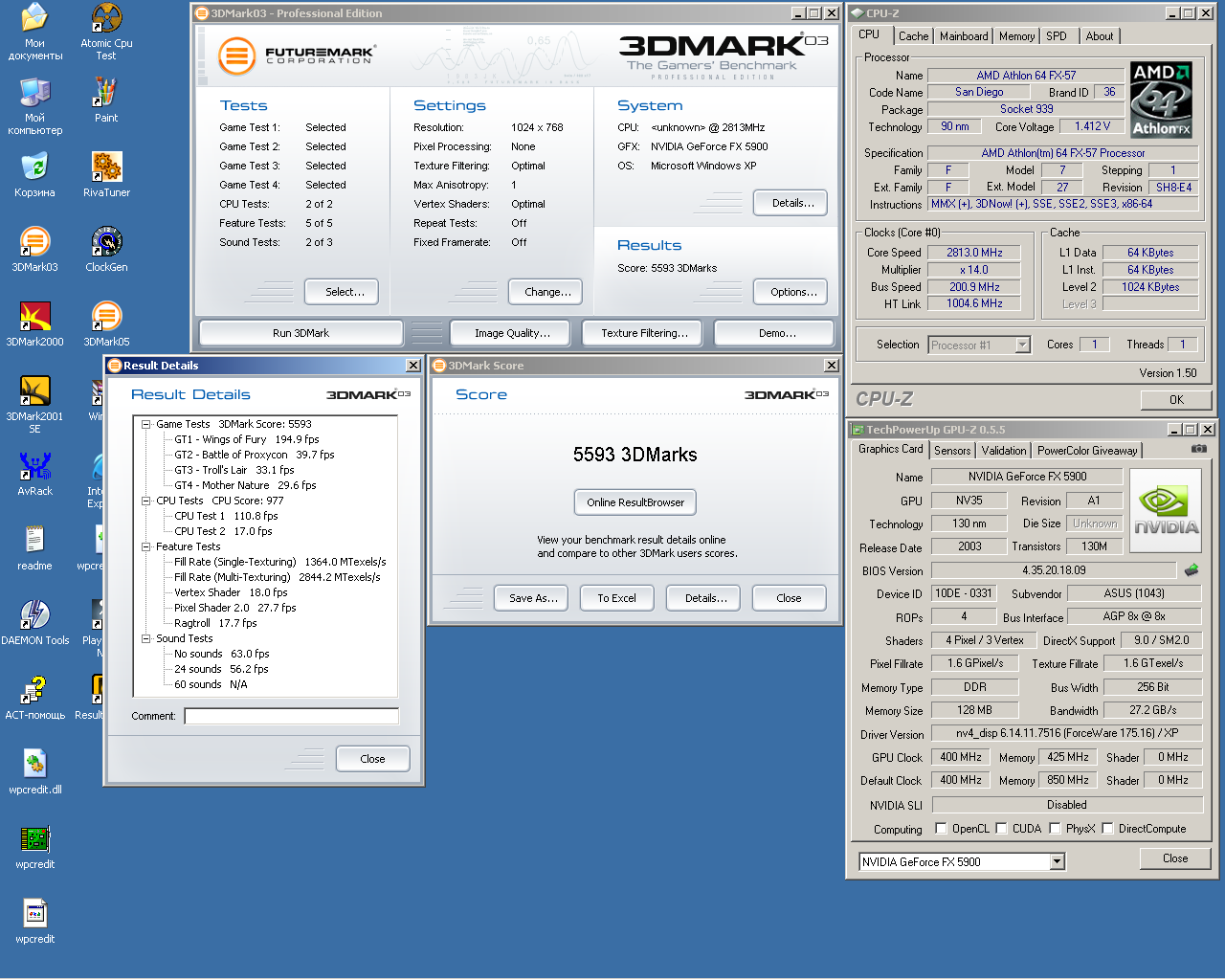The height and width of the screenshot is (980, 1225).
Task: Toggle the DirectCompute checkbox in GPU-Z
Action: point(1107,829)
